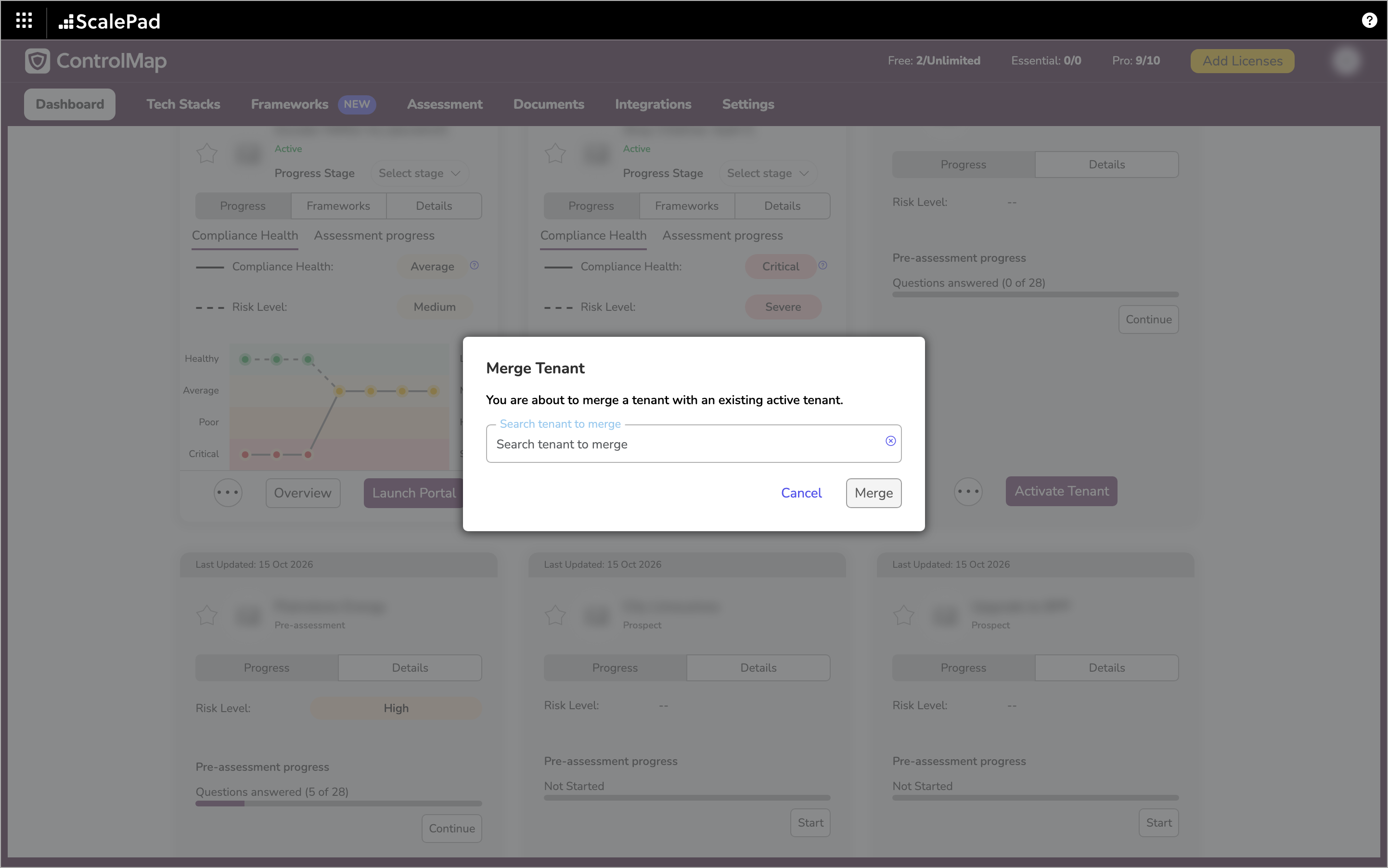Clear the Search tenant to merge field
This screenshot has height=868, width=1388.
click(x=890, y=441)
